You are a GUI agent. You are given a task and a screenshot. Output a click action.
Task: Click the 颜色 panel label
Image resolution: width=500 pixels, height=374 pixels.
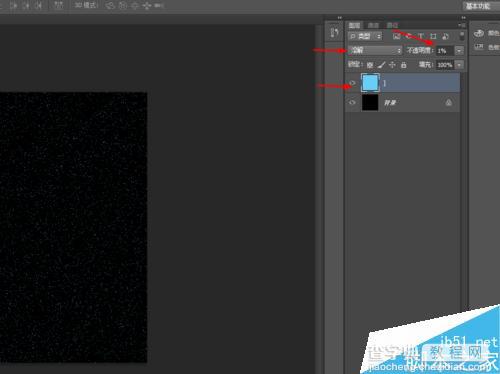494,33
